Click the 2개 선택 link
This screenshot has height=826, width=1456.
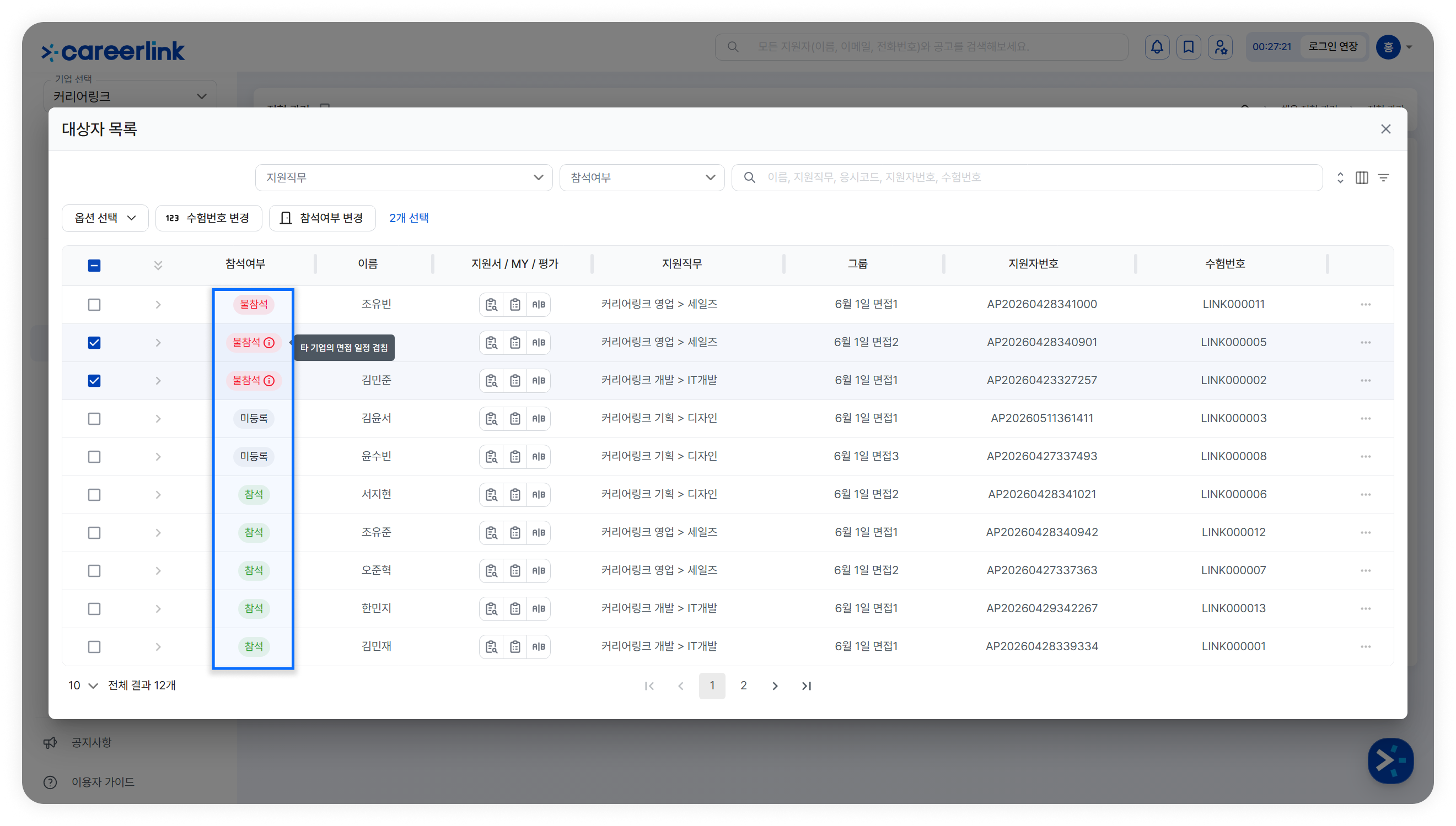tap(409, 218)
